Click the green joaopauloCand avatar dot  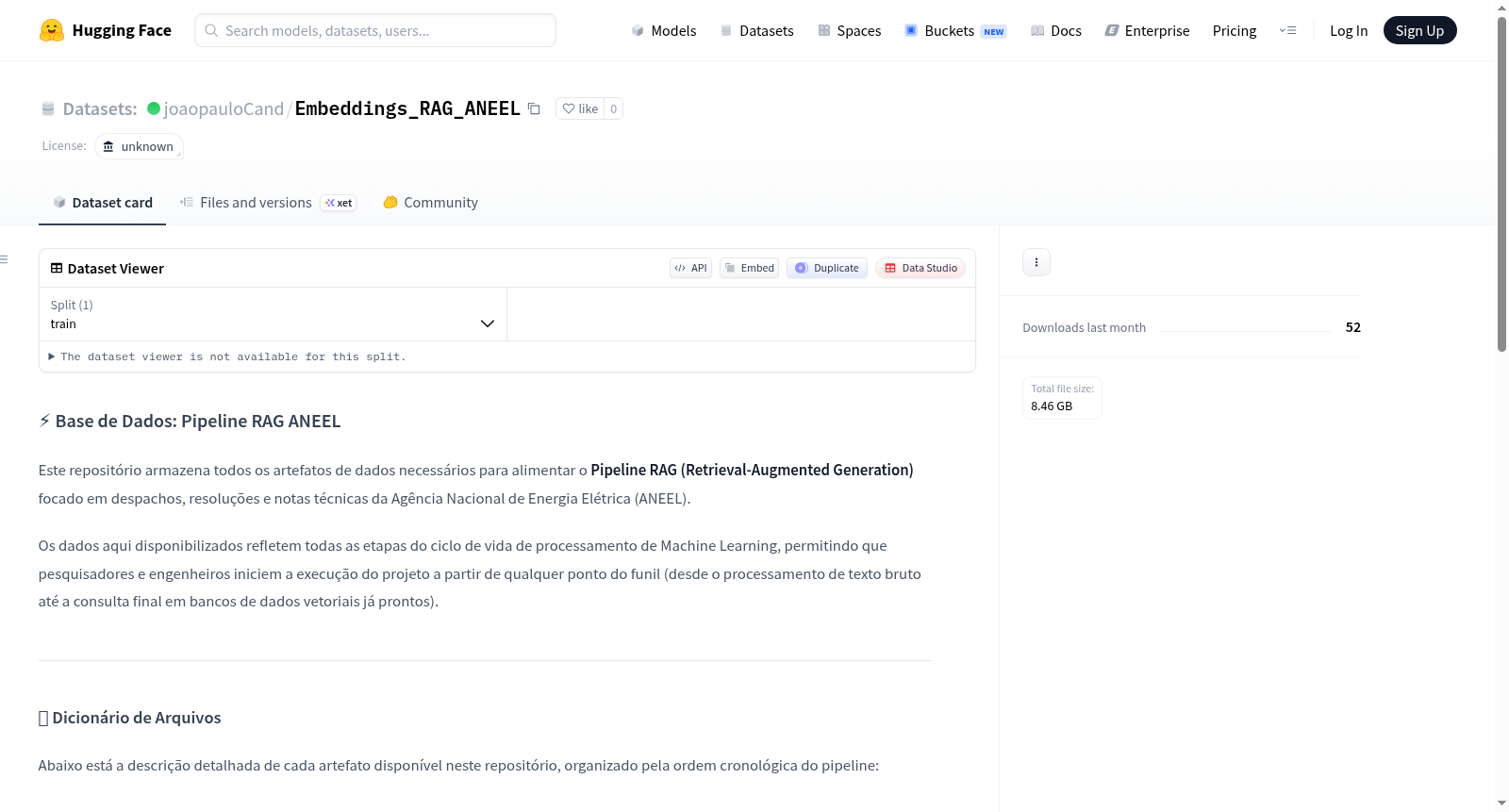click(154, 108)
